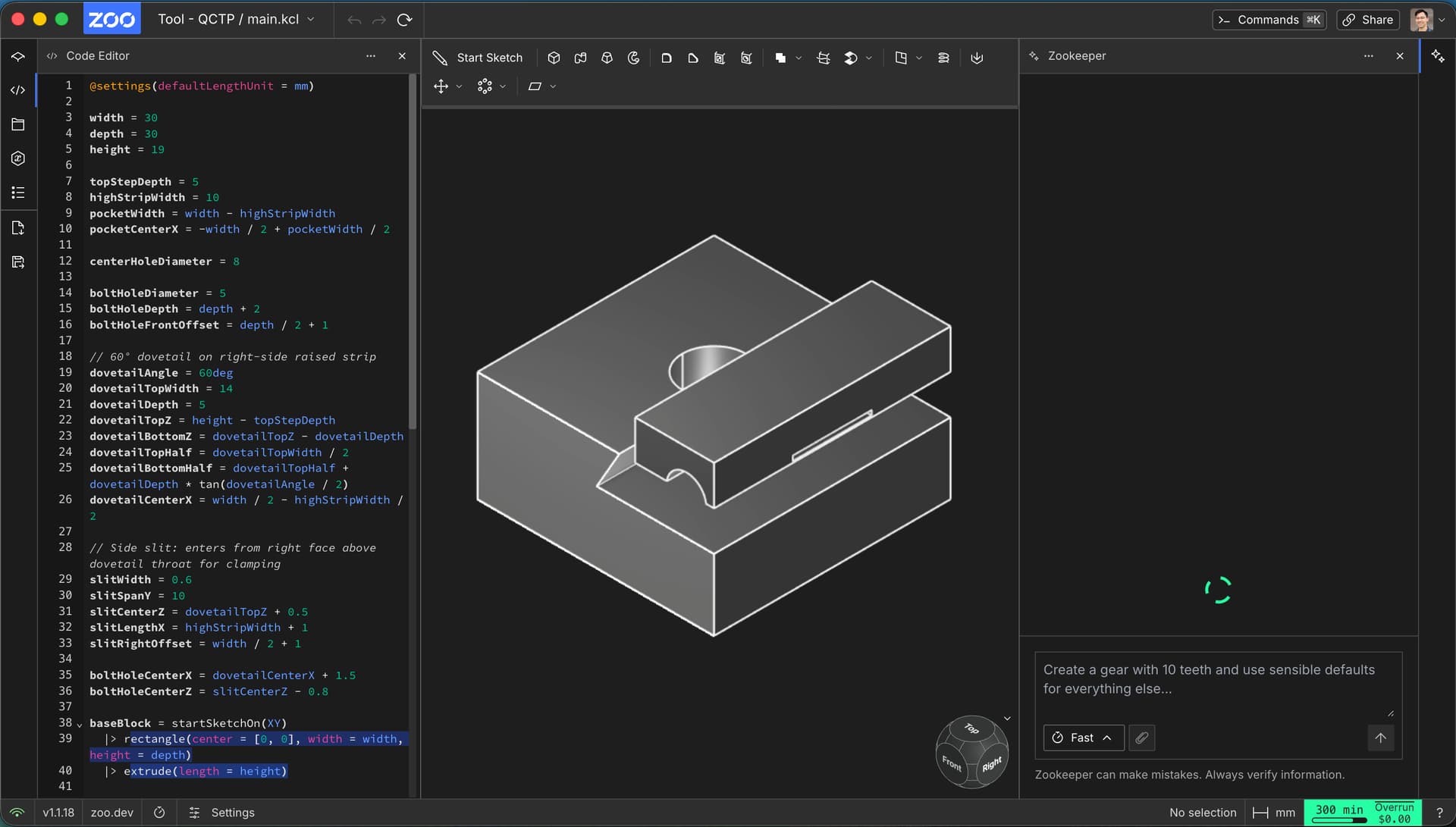Expand the main.kcl file name dropdown

[x=311, y=19]
